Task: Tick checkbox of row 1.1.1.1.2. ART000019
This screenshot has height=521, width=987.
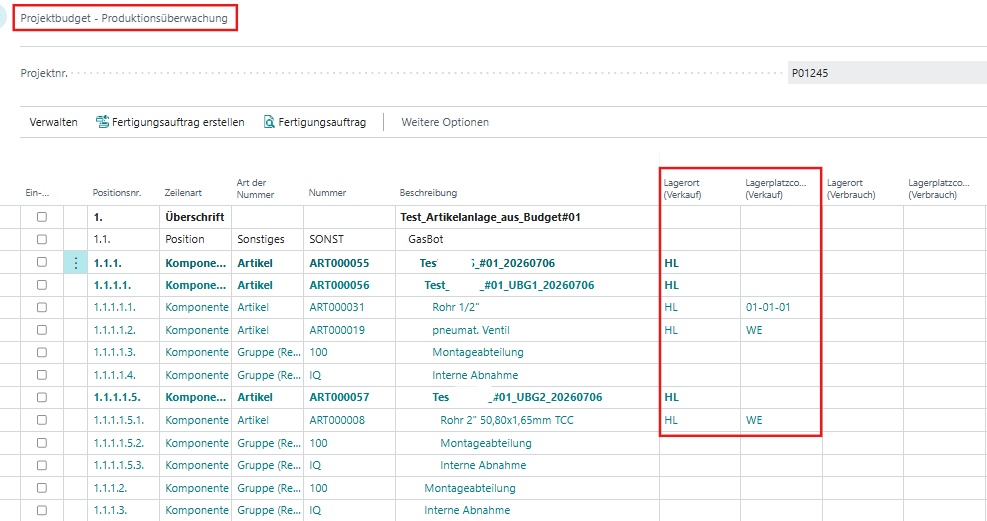Action: pos(42,330)
